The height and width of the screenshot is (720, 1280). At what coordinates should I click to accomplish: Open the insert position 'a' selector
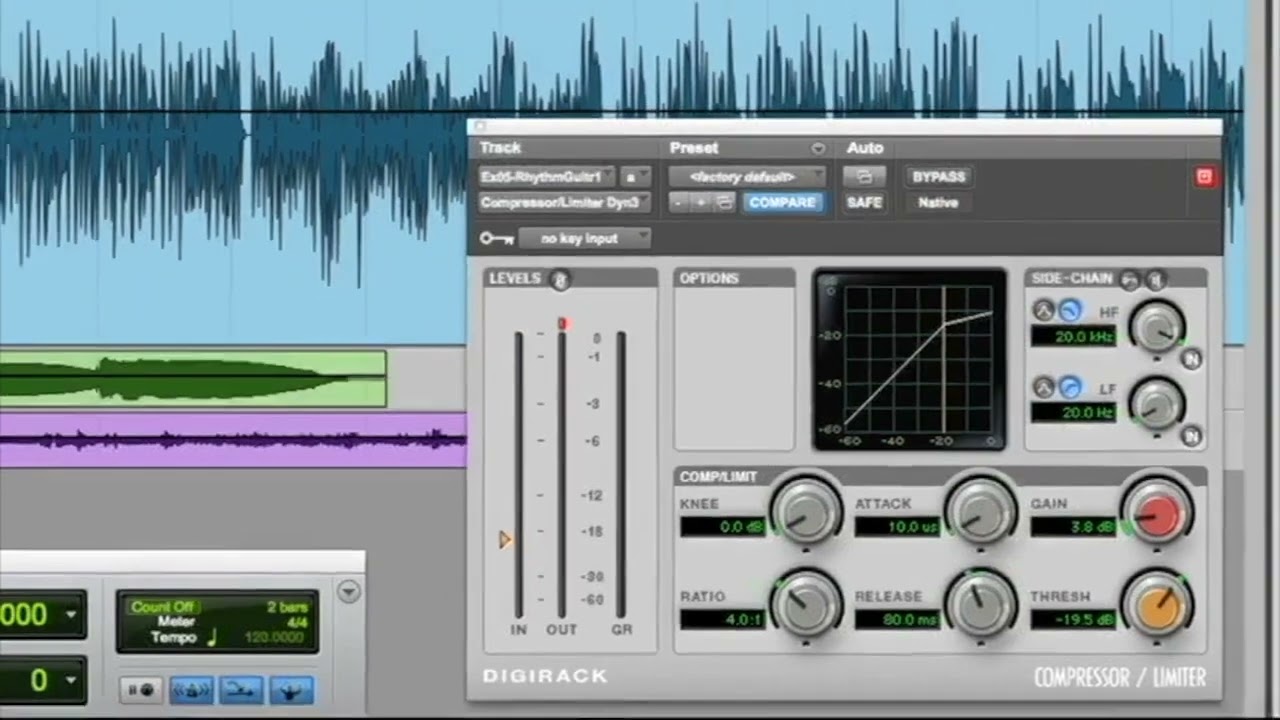(x=635, y=177)
